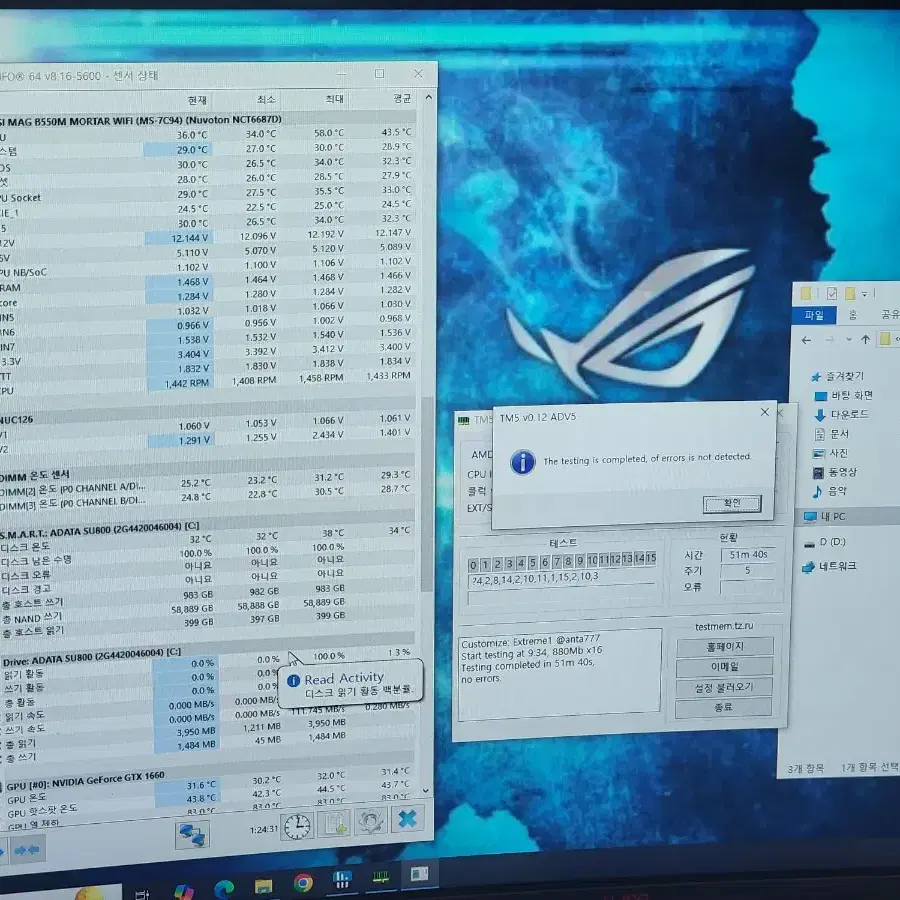Click the empty 오류 error count field
Screen dimensions: 900x900
(748, 587)
